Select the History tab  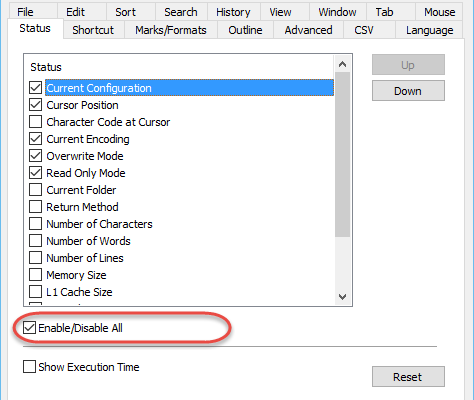(233, 12)
